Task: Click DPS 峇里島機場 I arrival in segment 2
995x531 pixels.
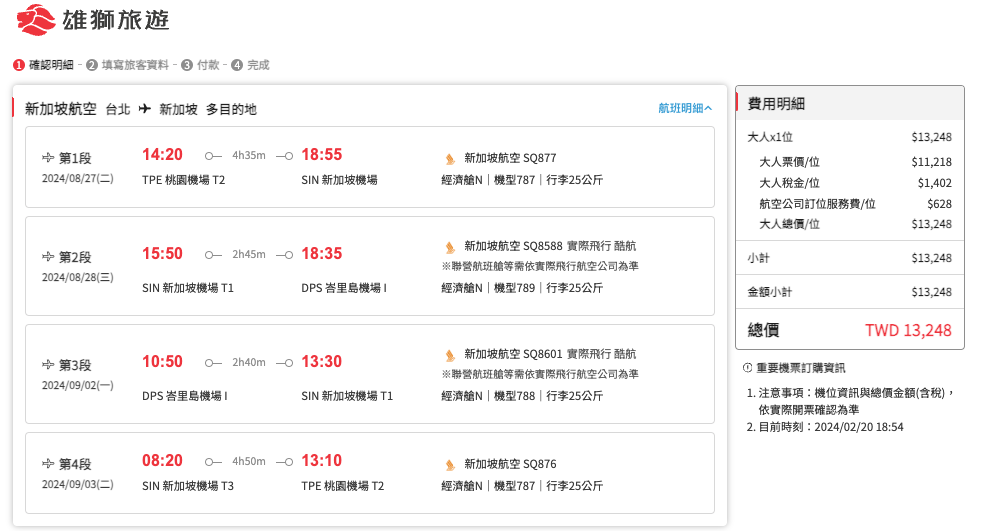Action: (x=344, y=287)
